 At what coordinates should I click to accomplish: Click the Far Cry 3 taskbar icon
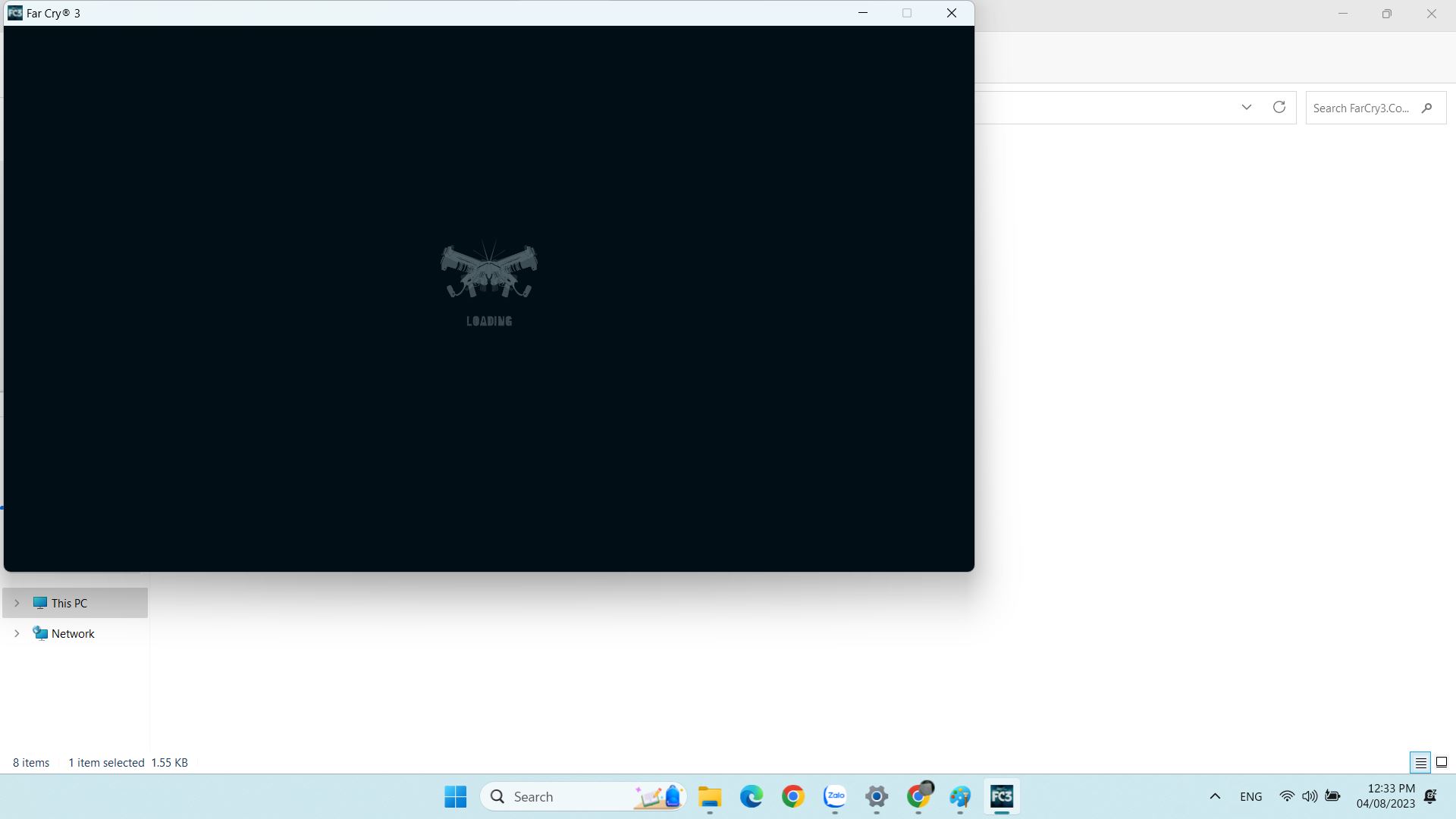click(1001, 796)
